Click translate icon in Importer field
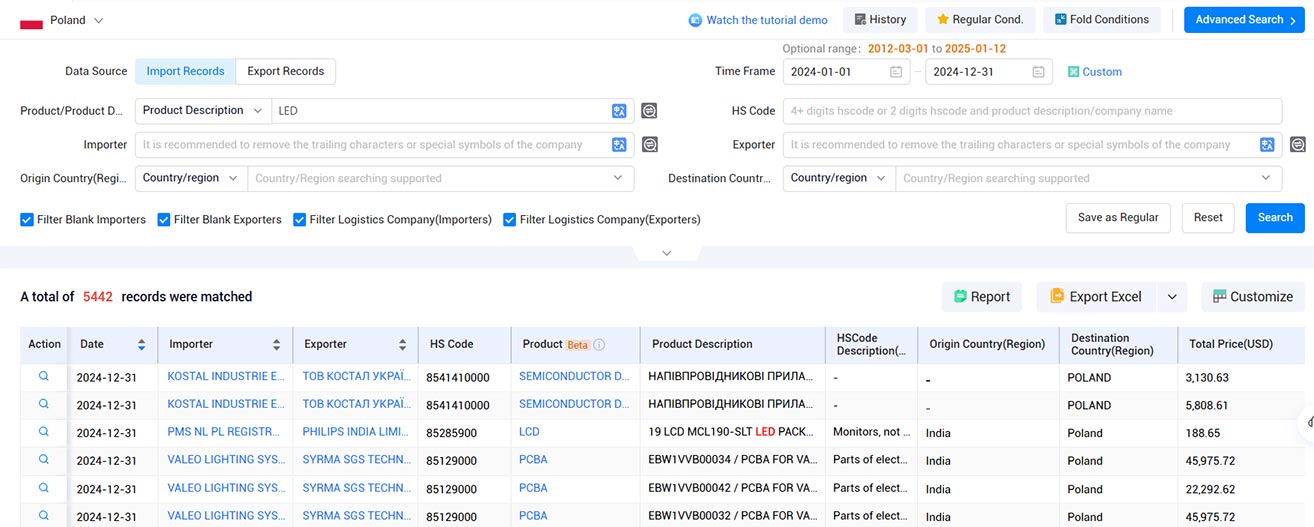This screenshot has height=527, width=1314. [620, 145]
